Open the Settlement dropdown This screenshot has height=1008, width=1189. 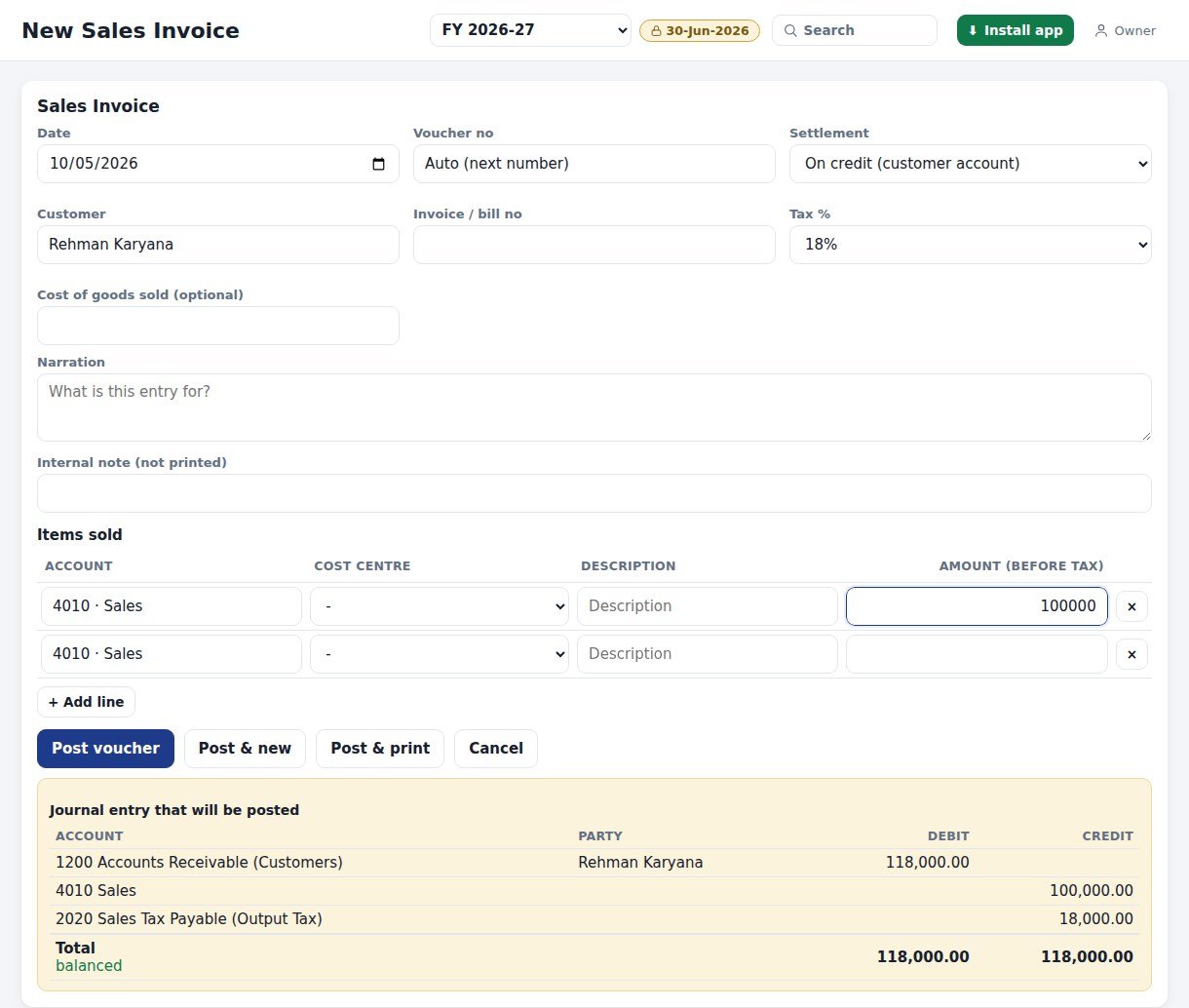(971, 164)
